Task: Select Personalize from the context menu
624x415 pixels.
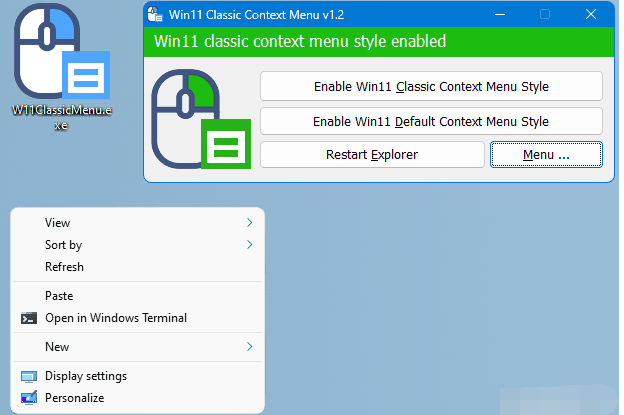Action: pyautogui.click(x=138, y=398)
